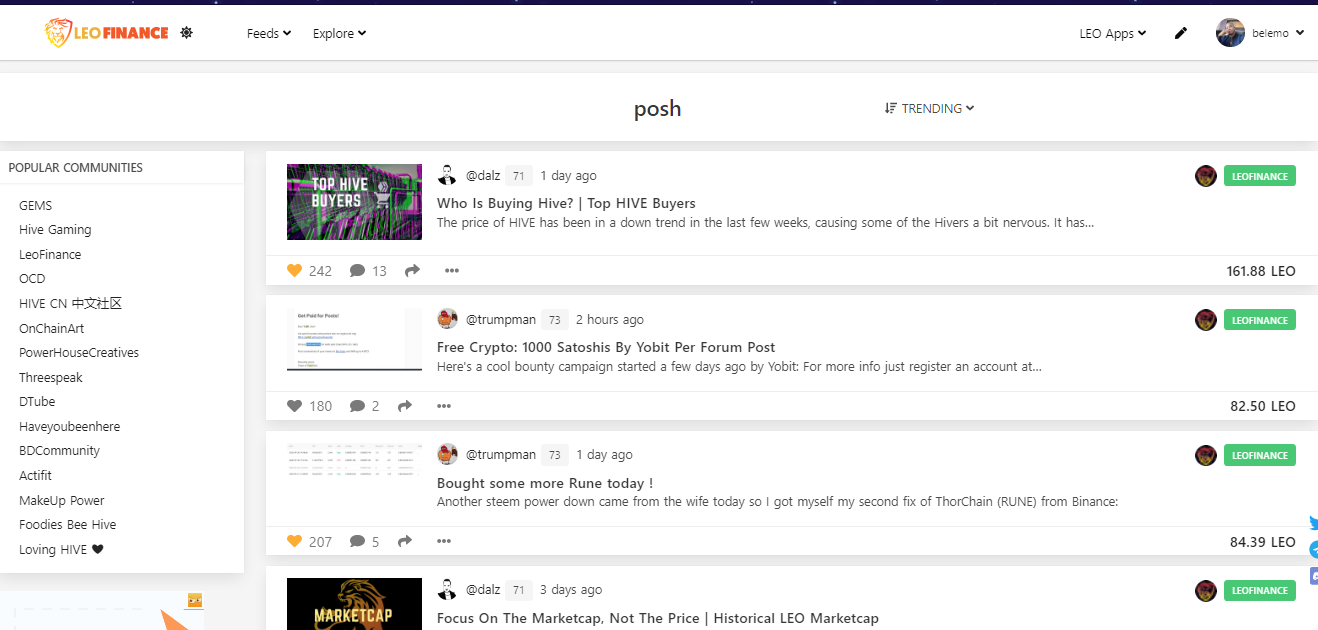Click the belemo profile avatar

click(1230, 33)
